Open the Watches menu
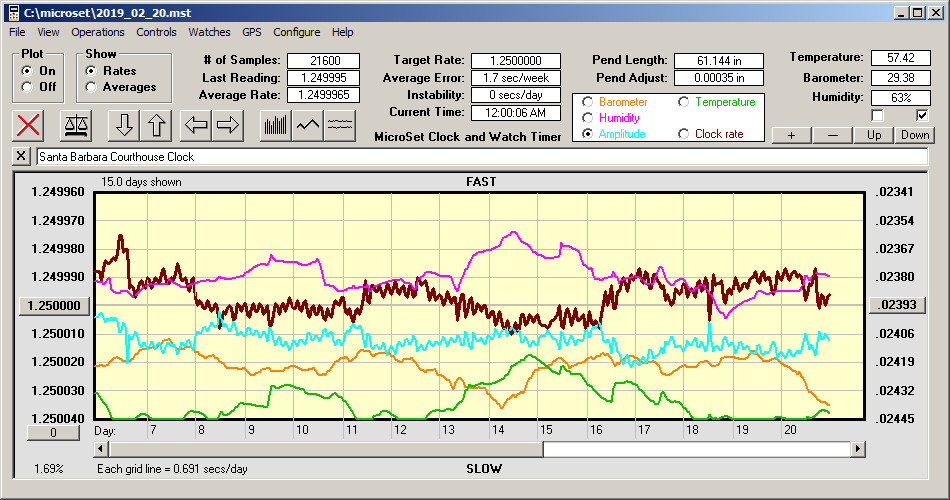 209,32
